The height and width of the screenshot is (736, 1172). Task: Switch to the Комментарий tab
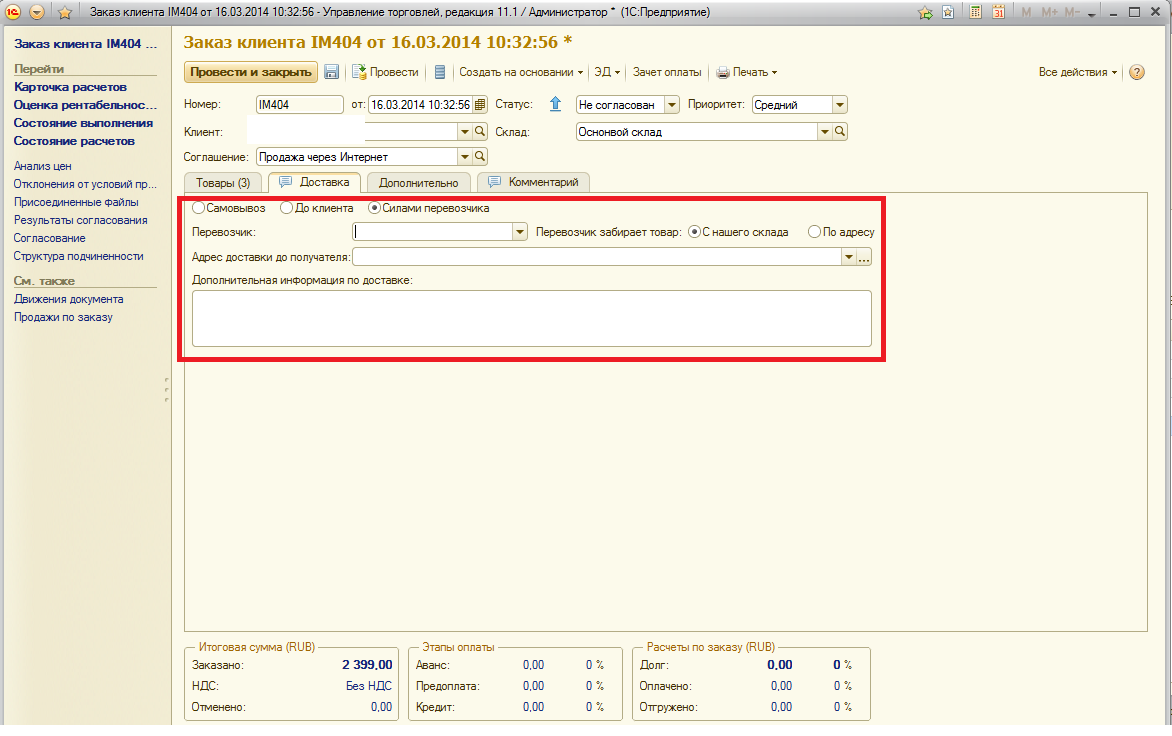click(x=533, y=182)
